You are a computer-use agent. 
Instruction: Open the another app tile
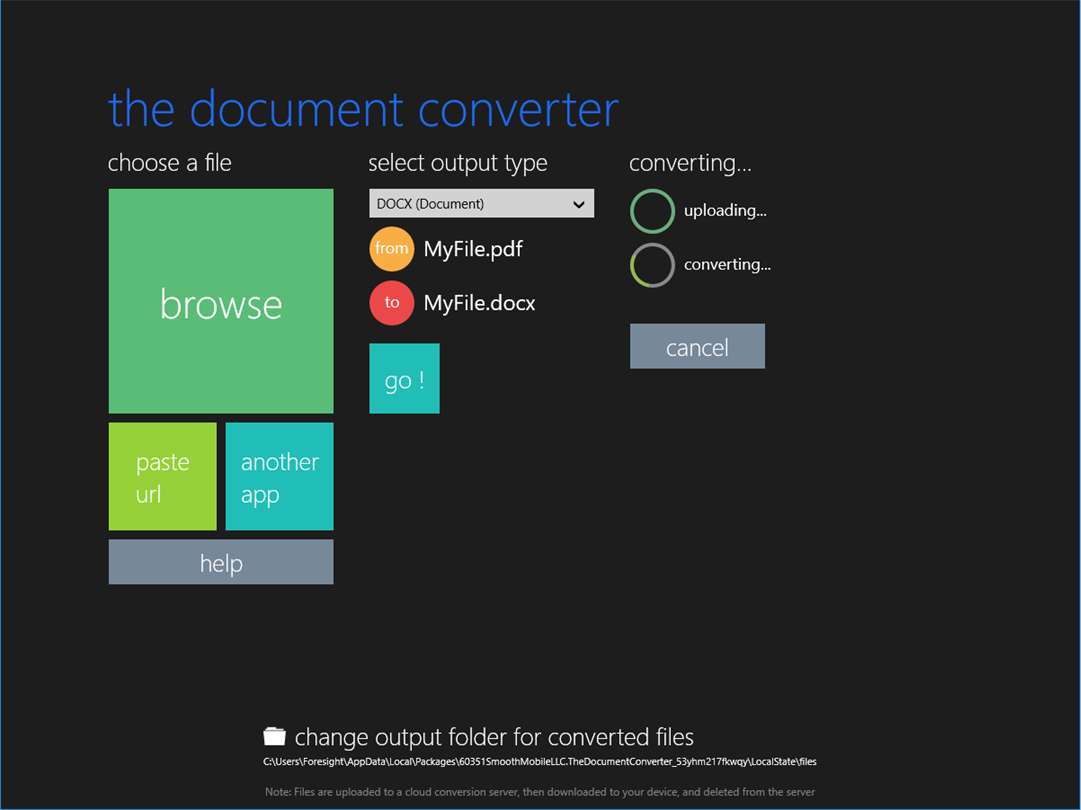click(x=279, y=476)
